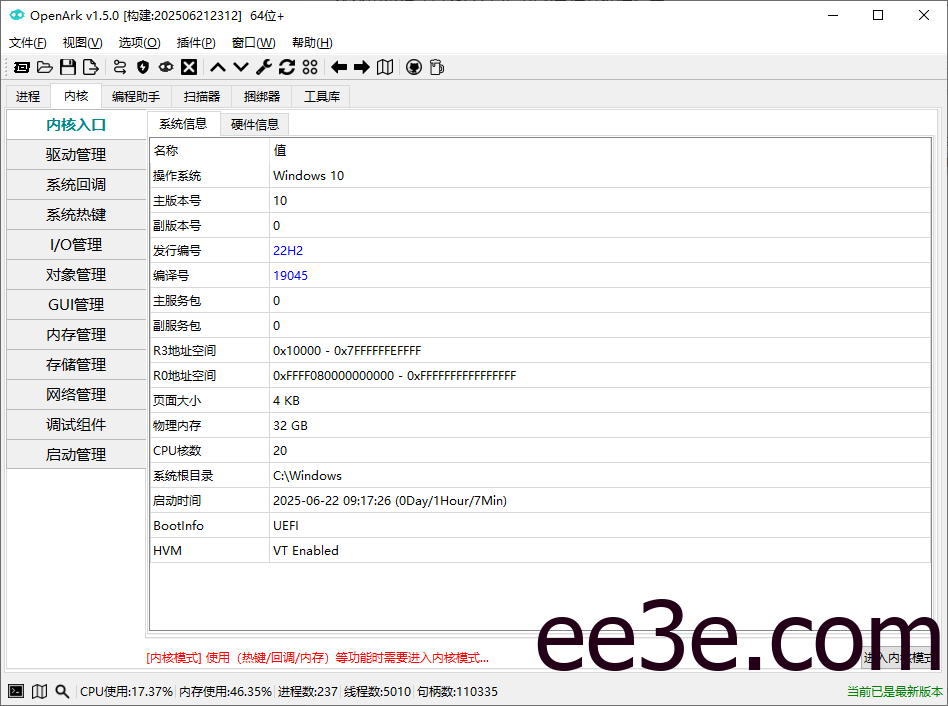
Task: Click the console icon in the status bar
Action: click(15, 691)
